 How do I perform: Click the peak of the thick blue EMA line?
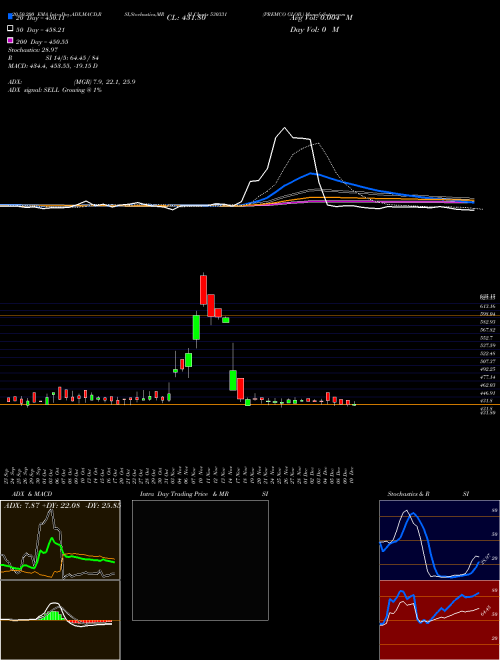coord(311,173)
